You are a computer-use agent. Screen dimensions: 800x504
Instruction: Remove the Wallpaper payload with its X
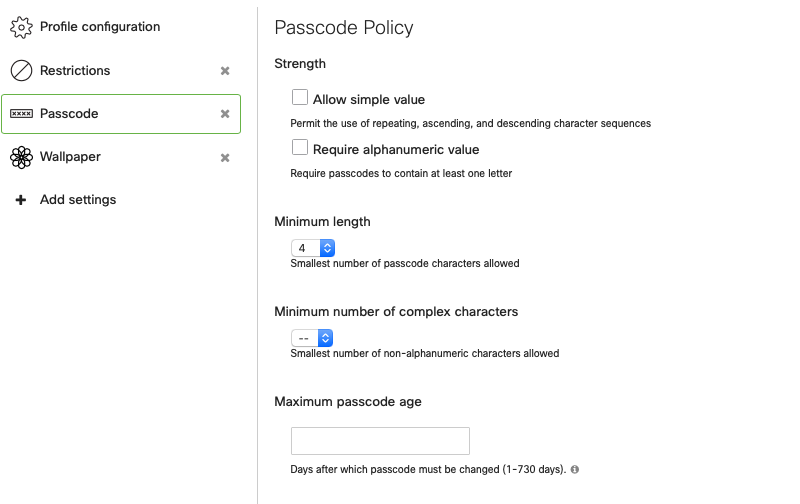[x=225, y=158]
